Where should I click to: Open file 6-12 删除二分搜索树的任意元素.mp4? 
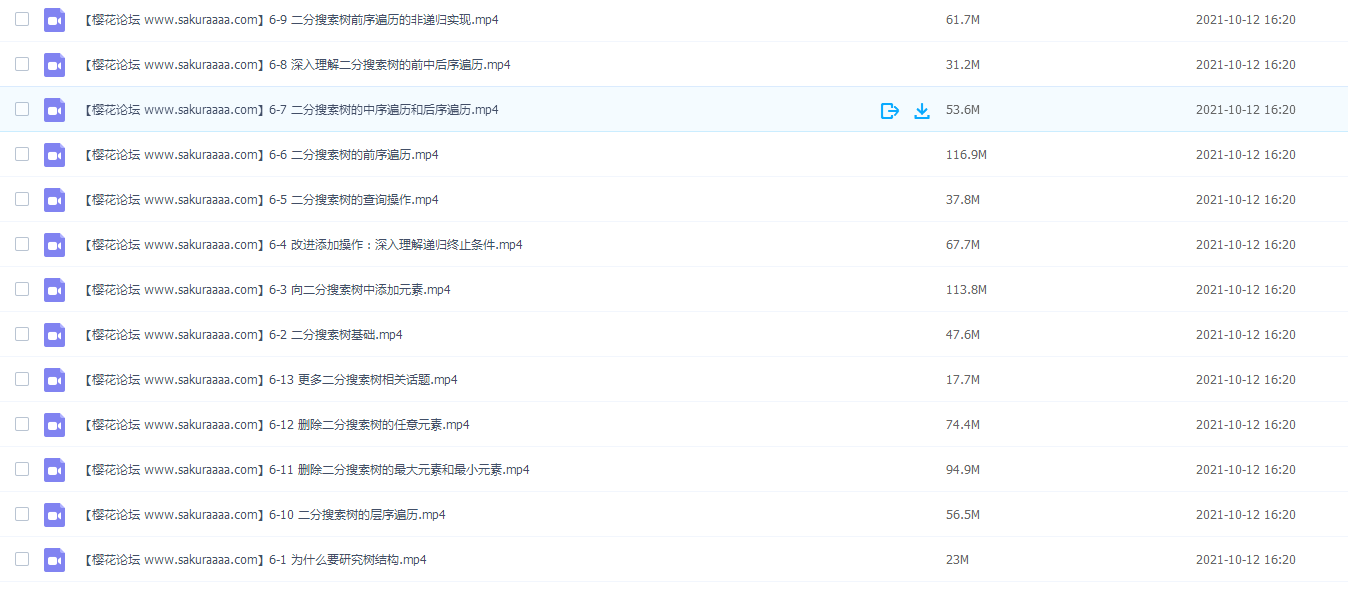[x=277, y=425]
